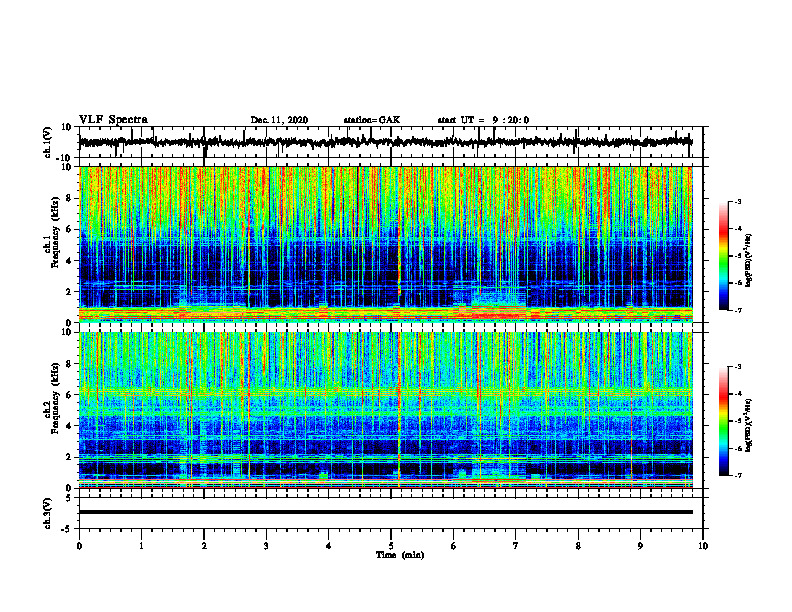Click the ch.2 "Frequency (kHz)" axis label
The height and width of the screenshot is (612, 792).
(x=54, y=398)
